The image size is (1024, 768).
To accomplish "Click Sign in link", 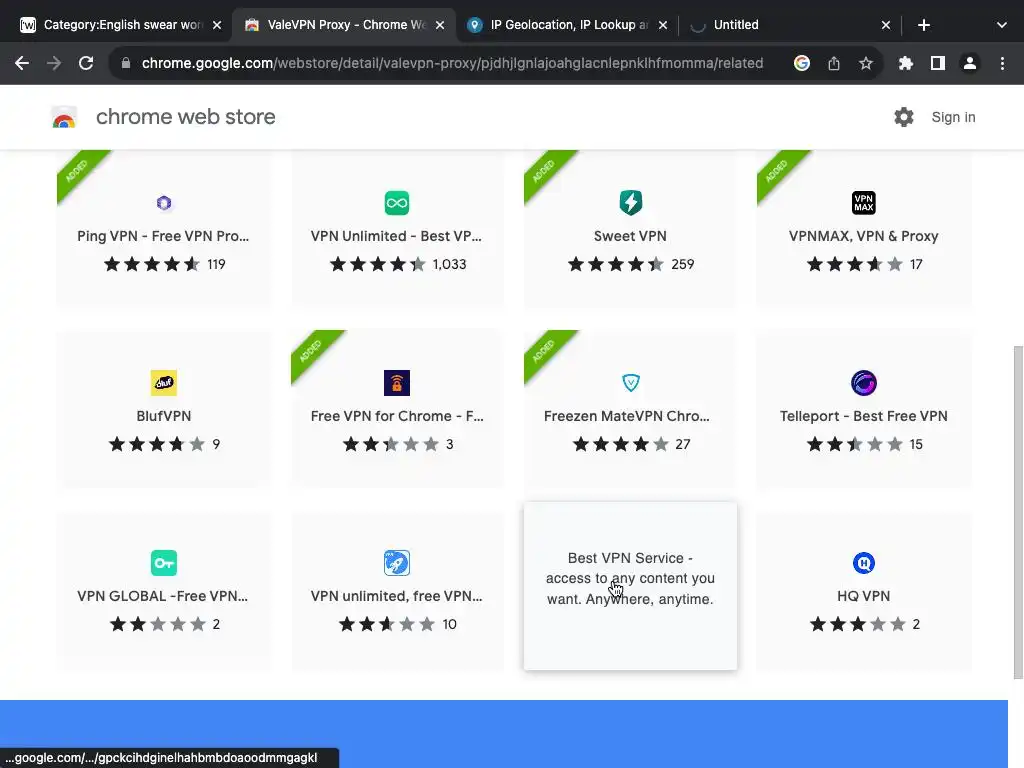I will 953,117.
